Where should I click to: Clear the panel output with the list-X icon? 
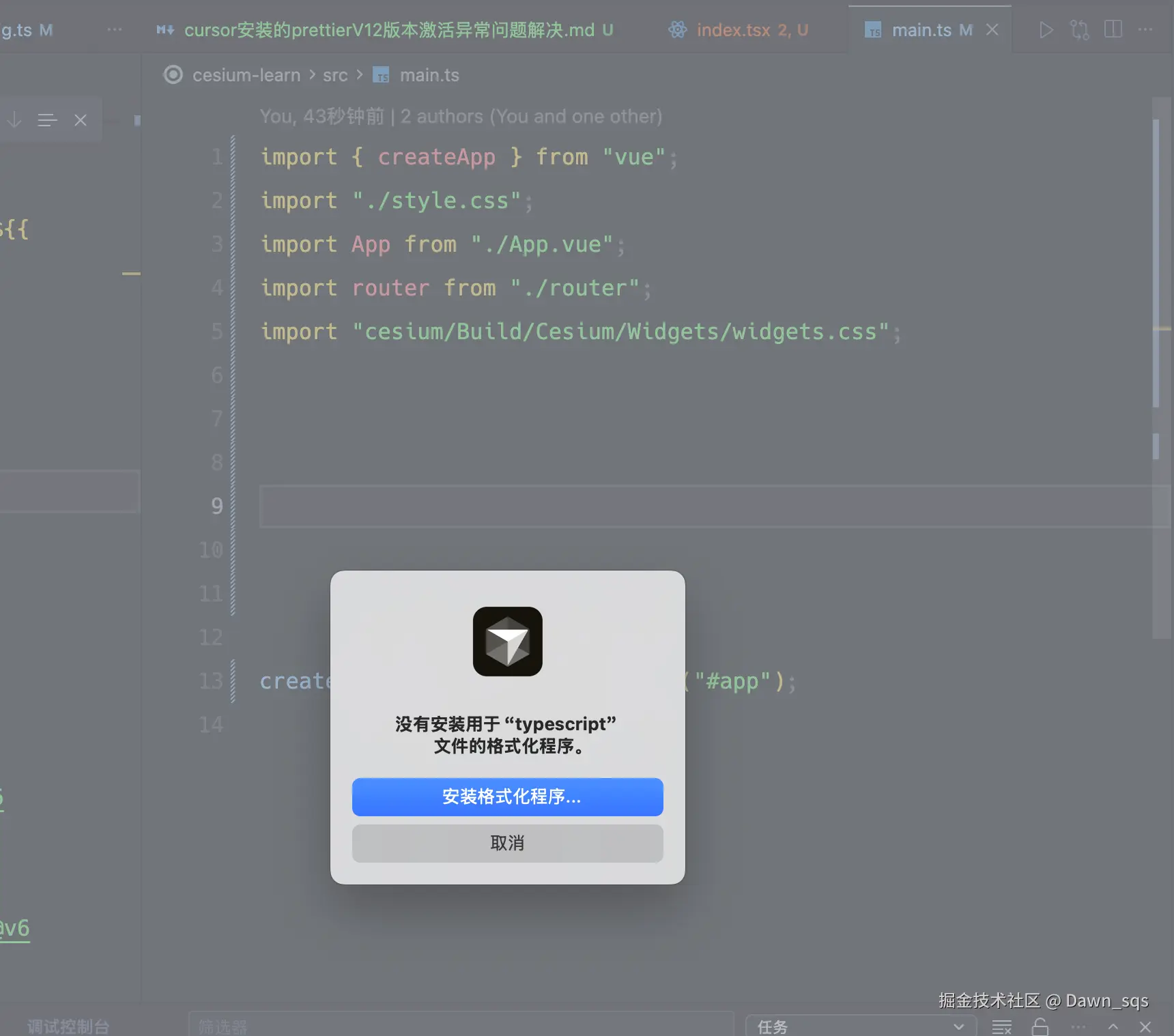[1002, 1027]
